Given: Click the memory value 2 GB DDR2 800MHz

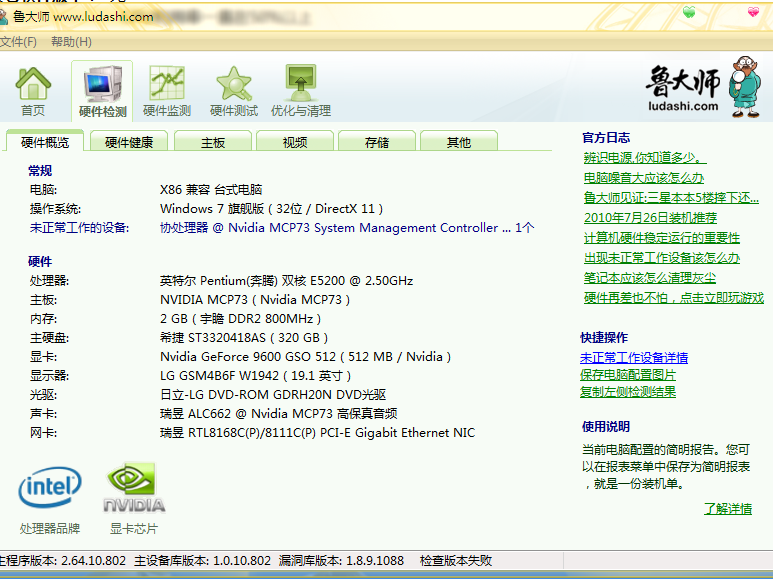Looking at the screenshot, I should point(241,319).
